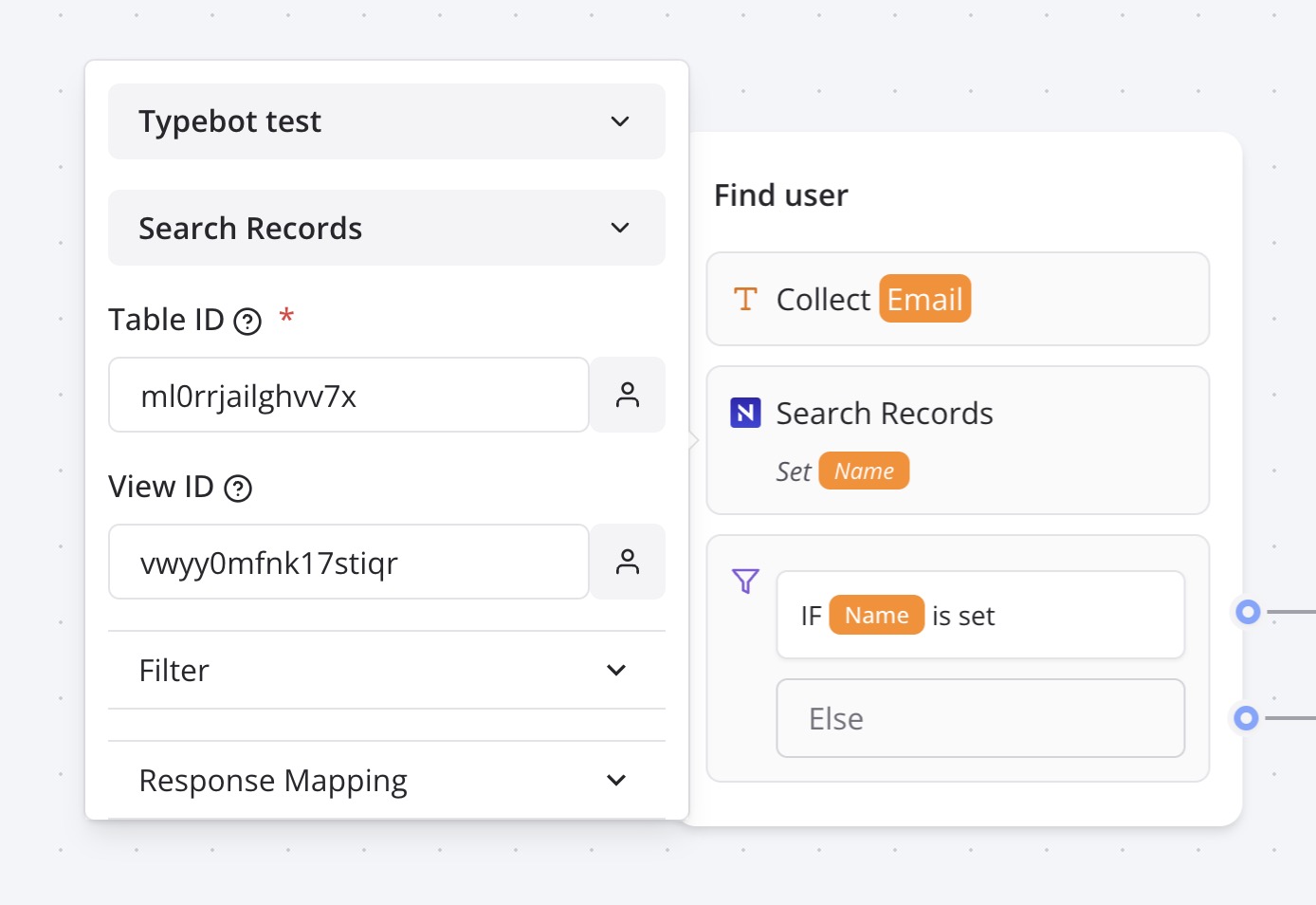Click the text-input T icon on the Collect block

pyautogui.click(x=745, y=298)
